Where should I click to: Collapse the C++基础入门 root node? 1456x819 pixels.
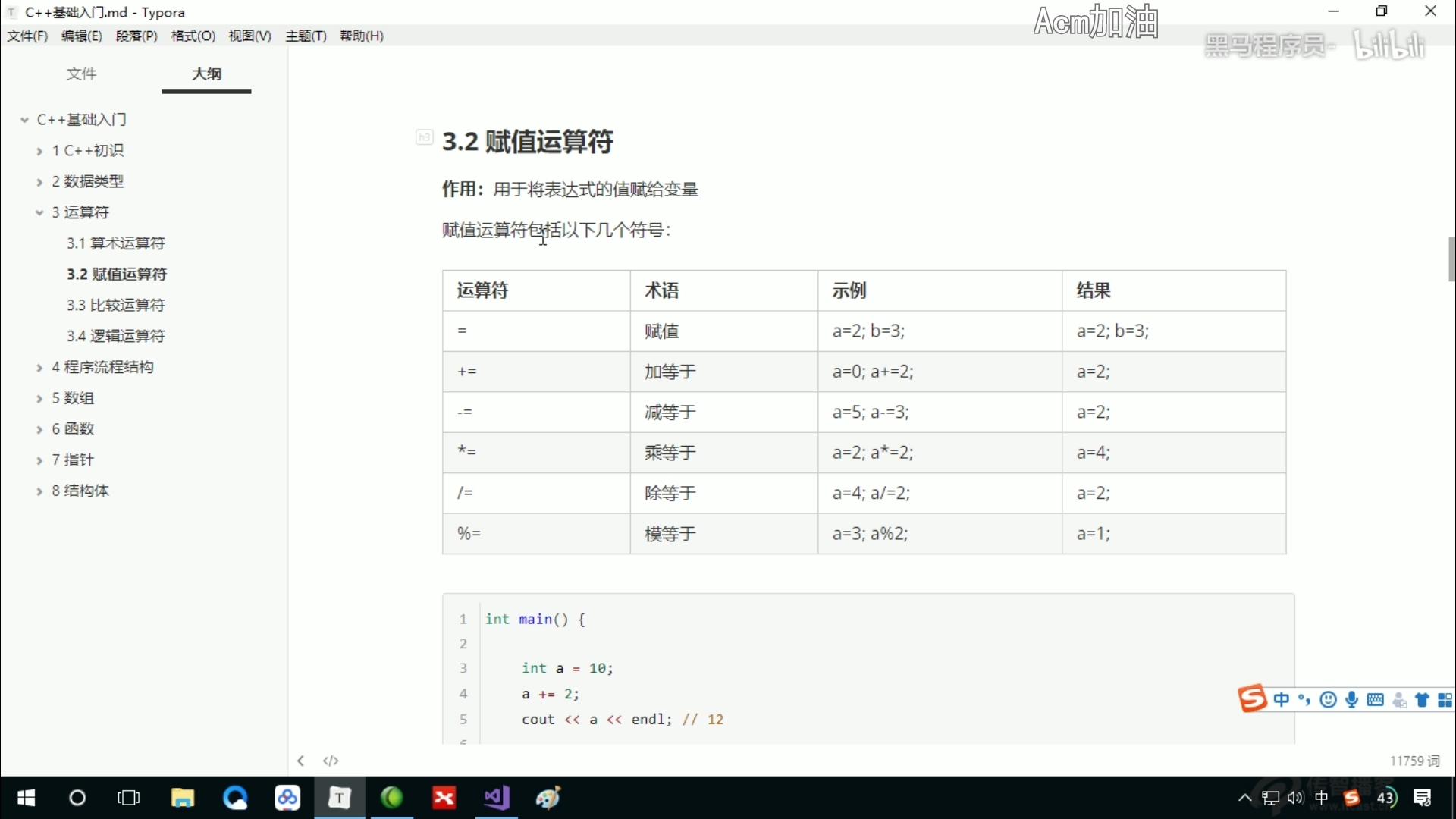[25, 119]
